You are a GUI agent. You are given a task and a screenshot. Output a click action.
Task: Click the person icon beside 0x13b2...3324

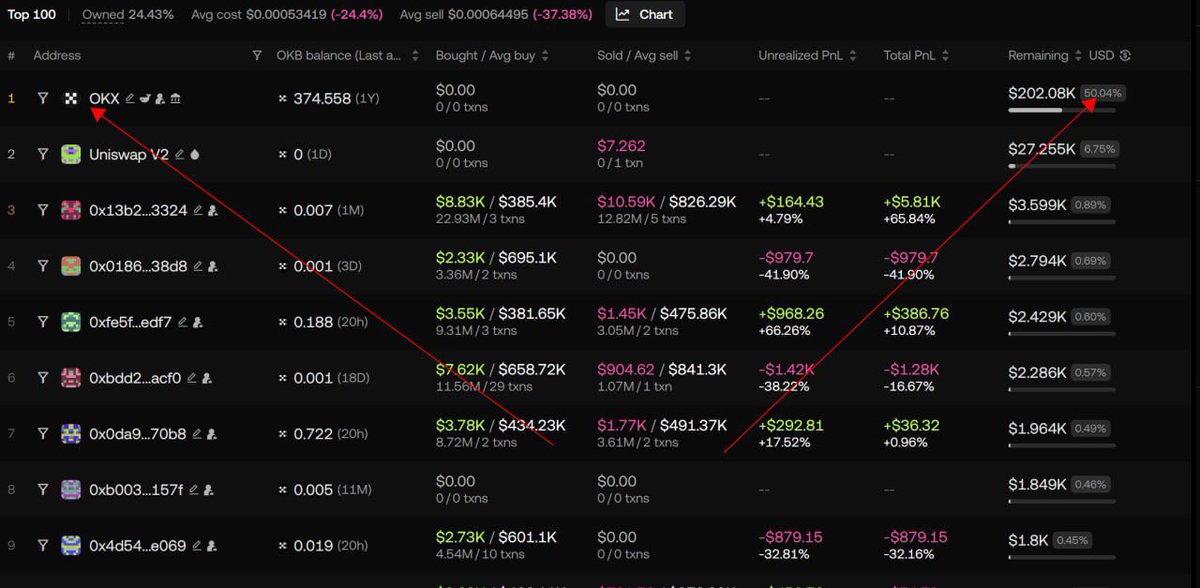212,211
